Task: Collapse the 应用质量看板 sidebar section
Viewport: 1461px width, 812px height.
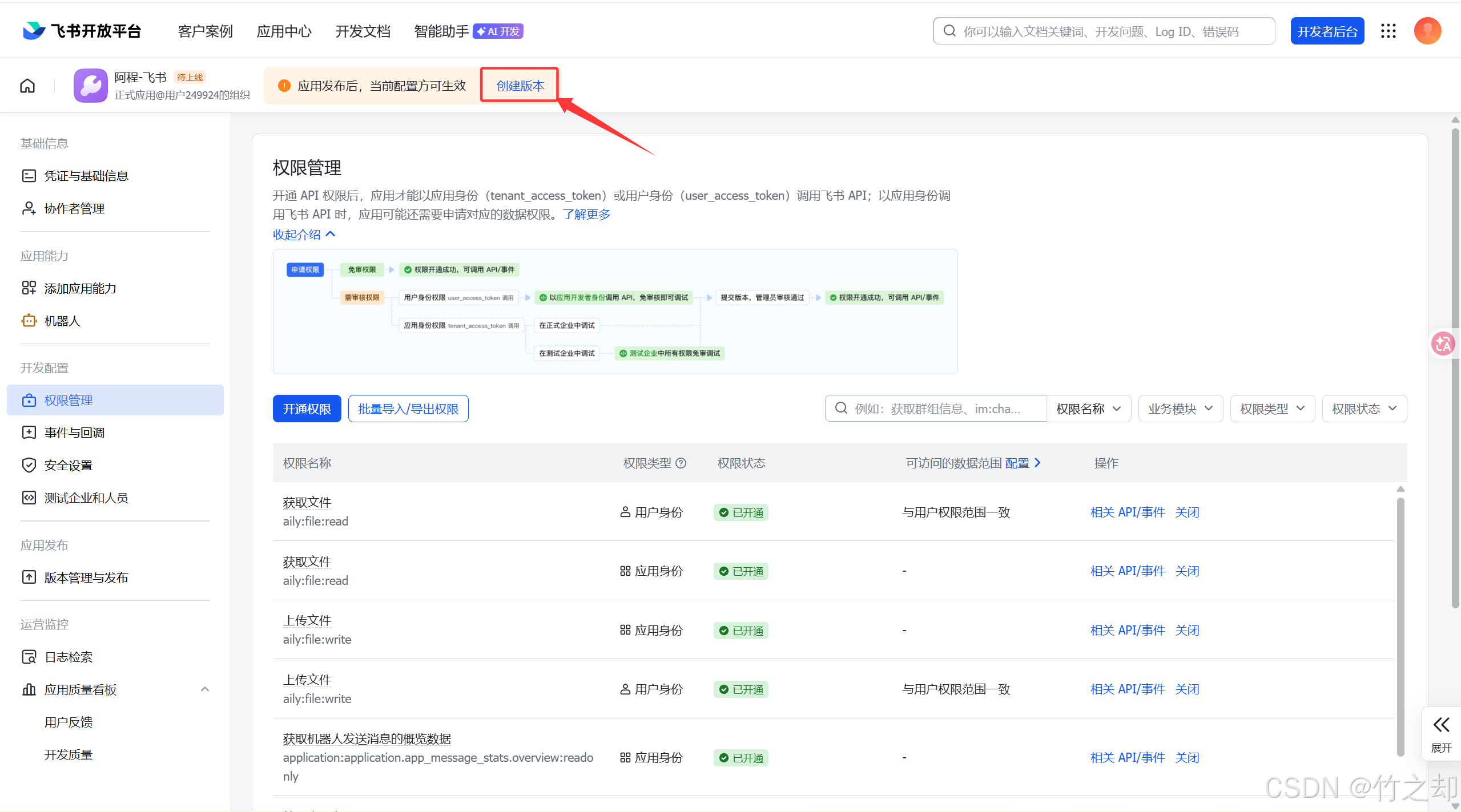Action: [x=205, y=689]
